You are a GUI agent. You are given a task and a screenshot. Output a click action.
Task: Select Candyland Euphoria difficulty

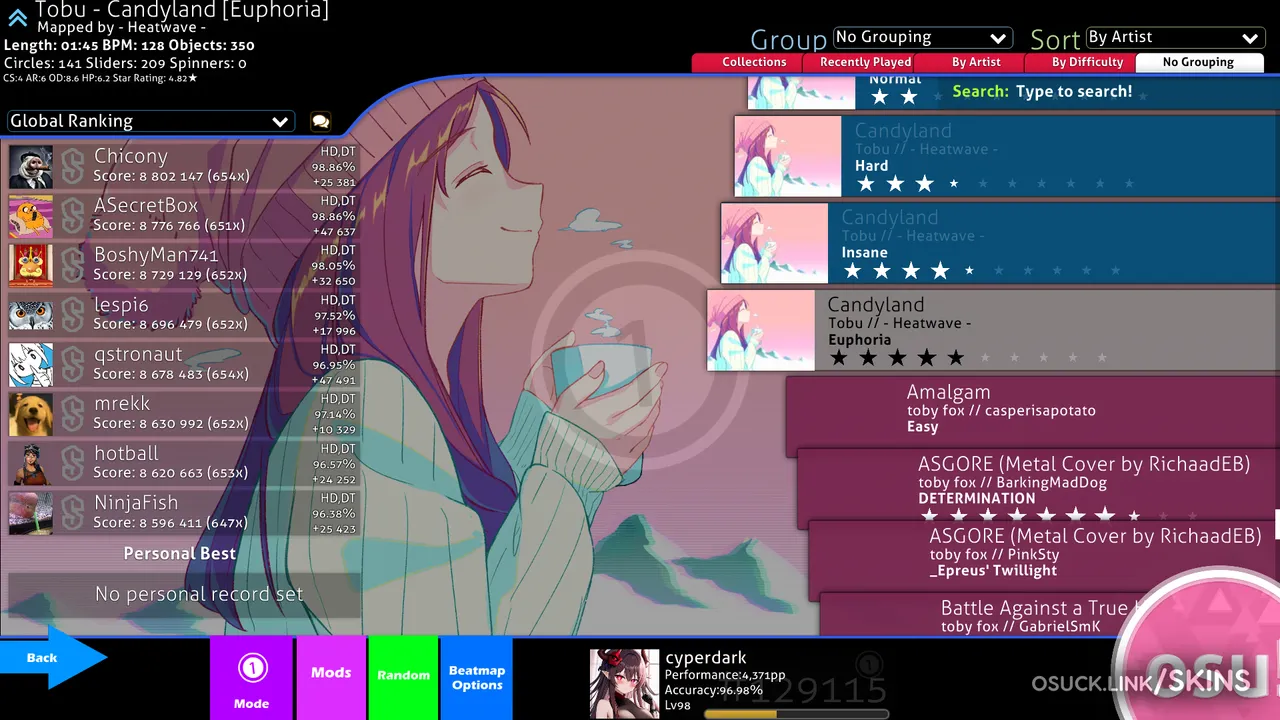[993, 331]
